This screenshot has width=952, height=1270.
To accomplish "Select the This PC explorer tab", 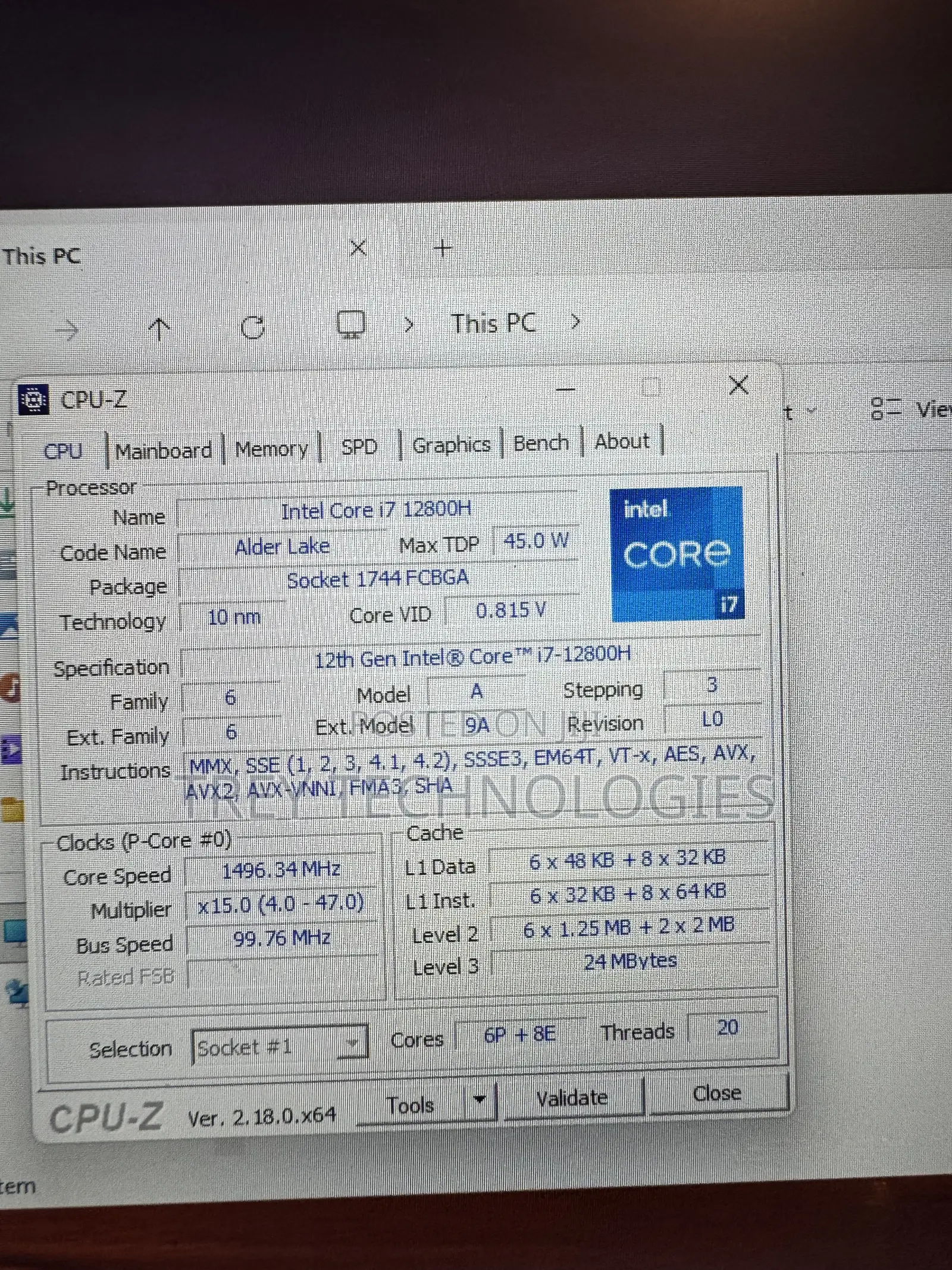I will click(42, 256).
